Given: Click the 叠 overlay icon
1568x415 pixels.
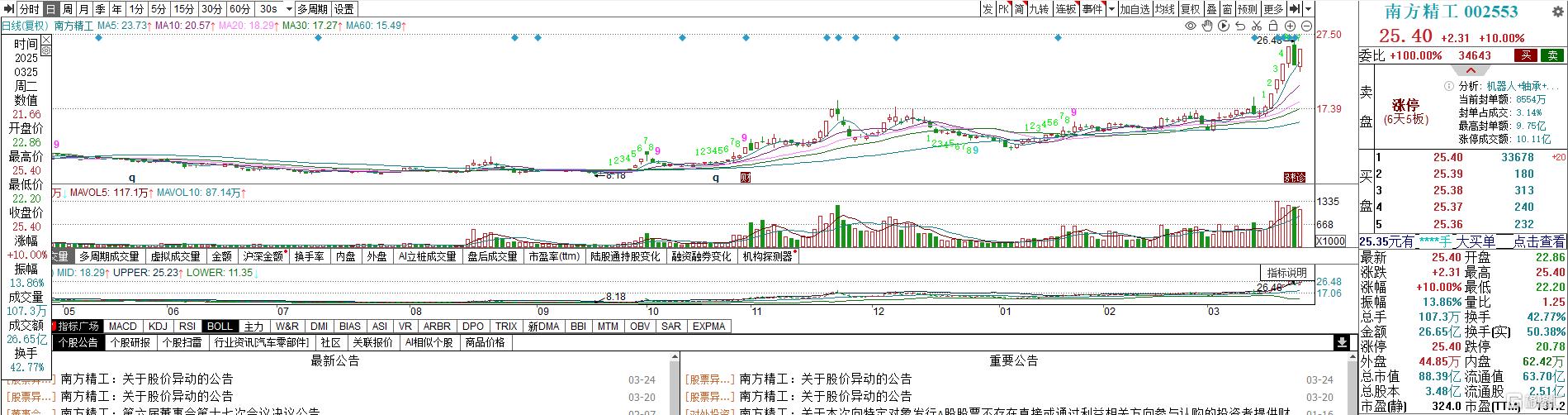Looking at the screenshot, I should coord(1212,9).
